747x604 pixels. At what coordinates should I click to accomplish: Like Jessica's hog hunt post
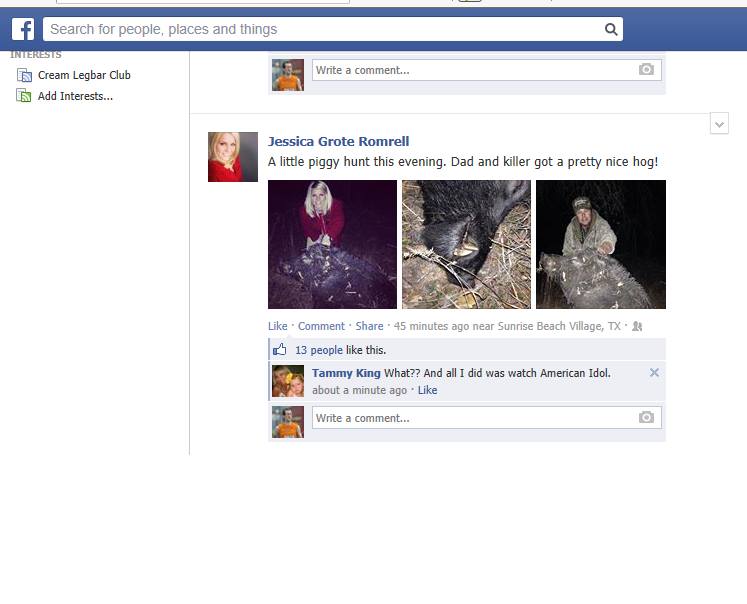point(277,326)
